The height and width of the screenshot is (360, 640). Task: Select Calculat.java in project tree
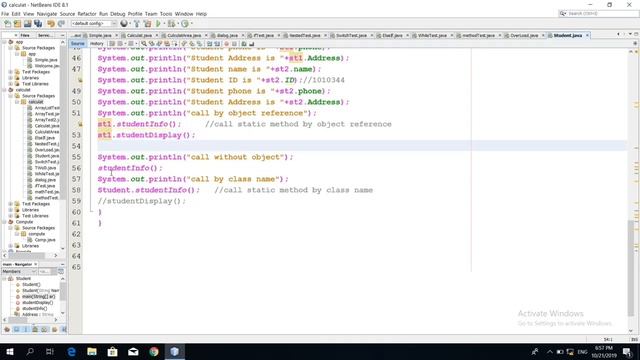(47, 126)
